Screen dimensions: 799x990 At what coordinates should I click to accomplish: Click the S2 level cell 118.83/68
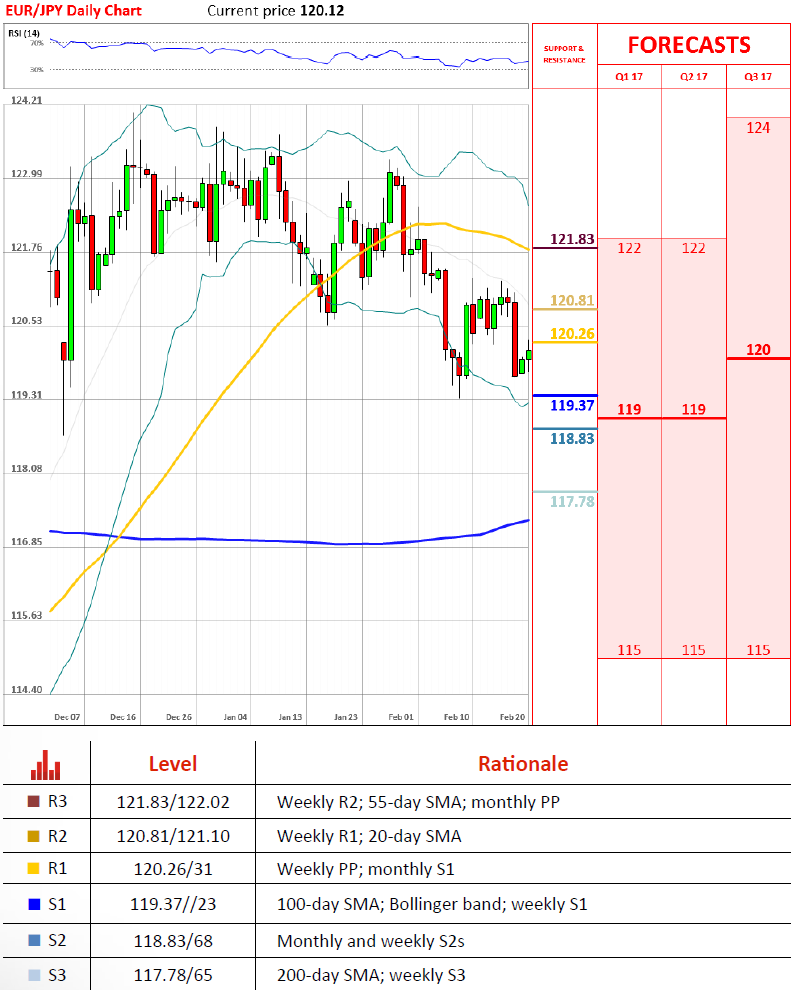pyautogui.click(x=173, y=941)
